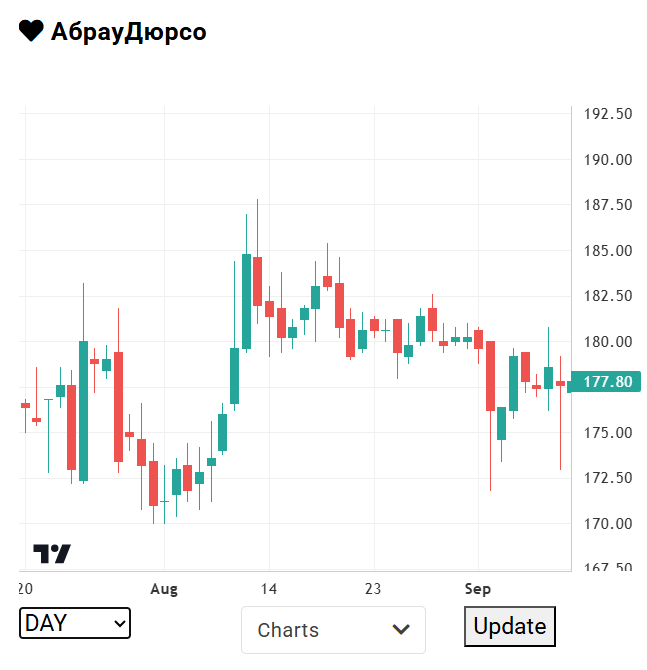Image resolution: width=647 pixels, height=670 pixels.
Task: Open the DAY interval dropdown
Action: click(x=75, y=623)
